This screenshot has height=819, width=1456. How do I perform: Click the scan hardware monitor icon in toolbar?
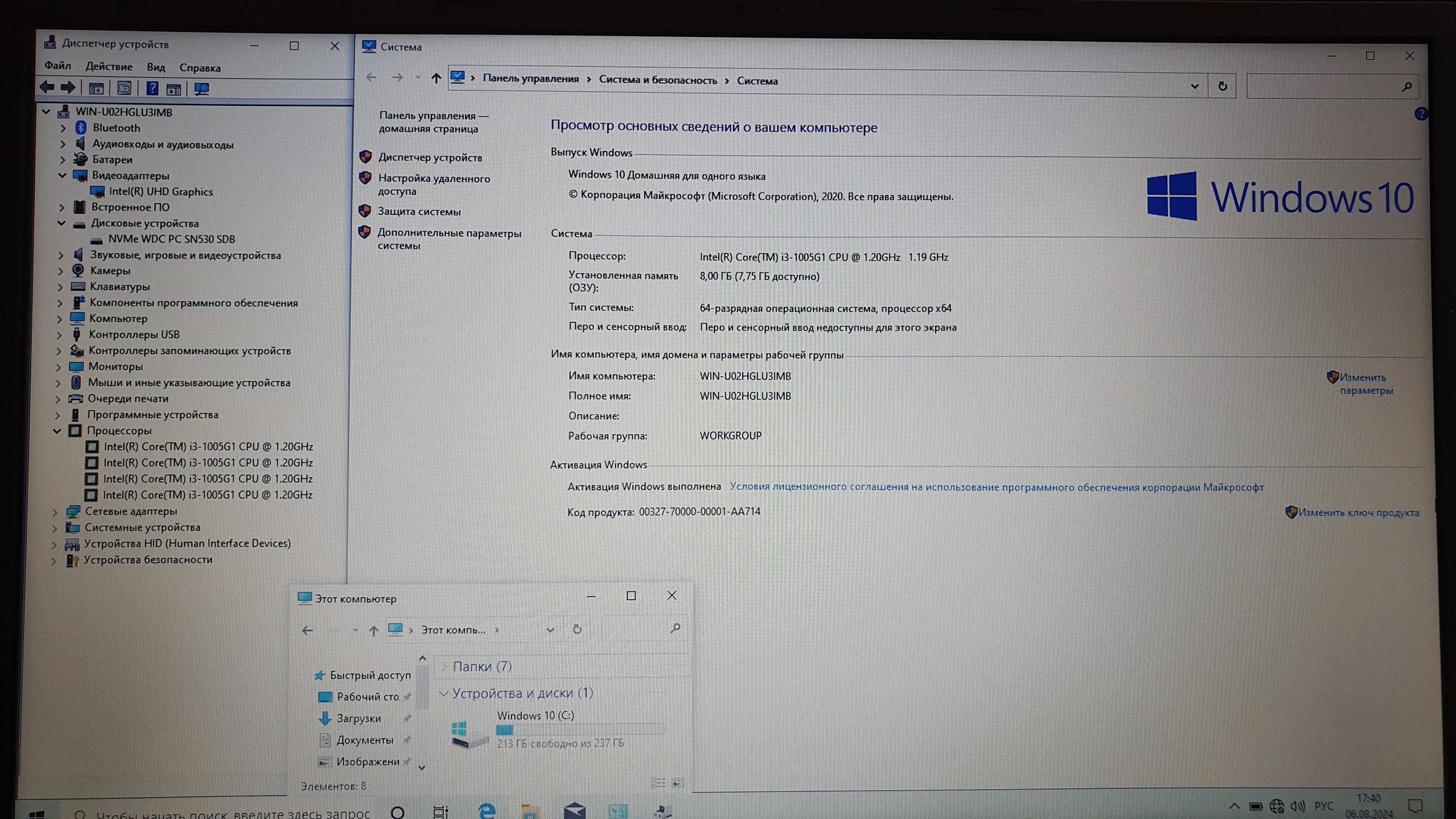coord(202,89)
